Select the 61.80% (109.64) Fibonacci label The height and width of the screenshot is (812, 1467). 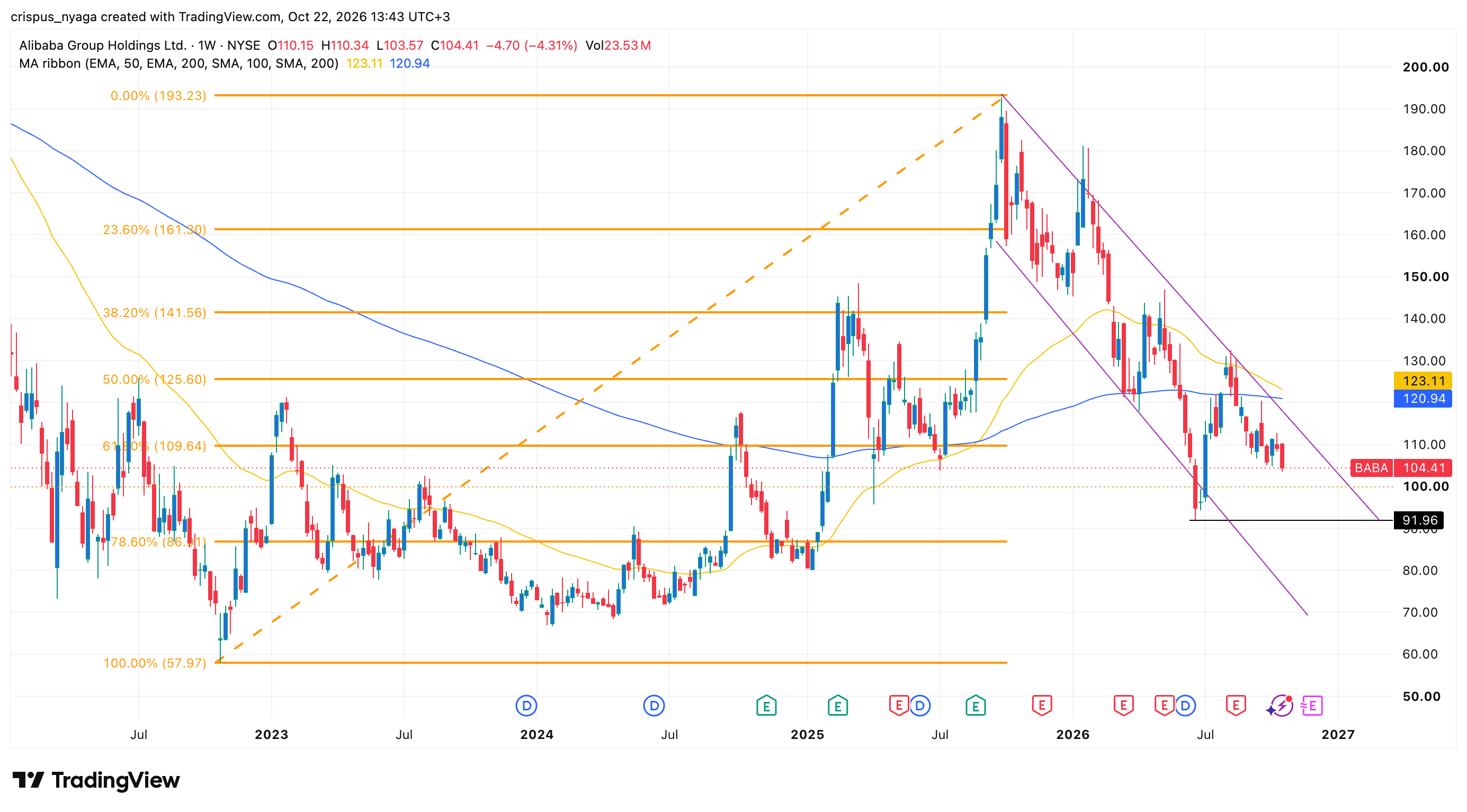154,446
